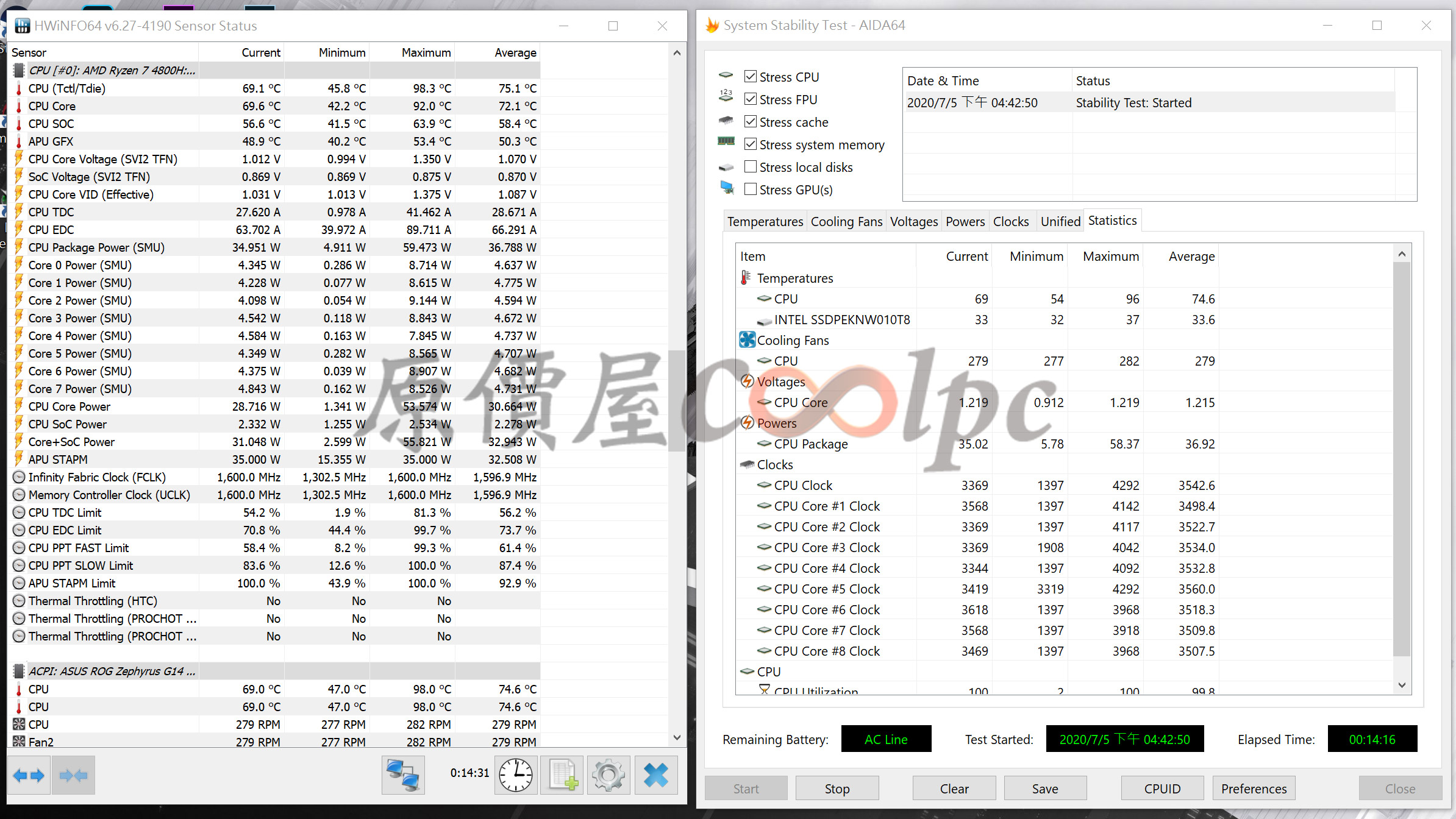Click thermometer icon of CPU (Tctl/Tdie) row
The width and height of the screenshot is (1456, 819).
click(x=19, y=88)
